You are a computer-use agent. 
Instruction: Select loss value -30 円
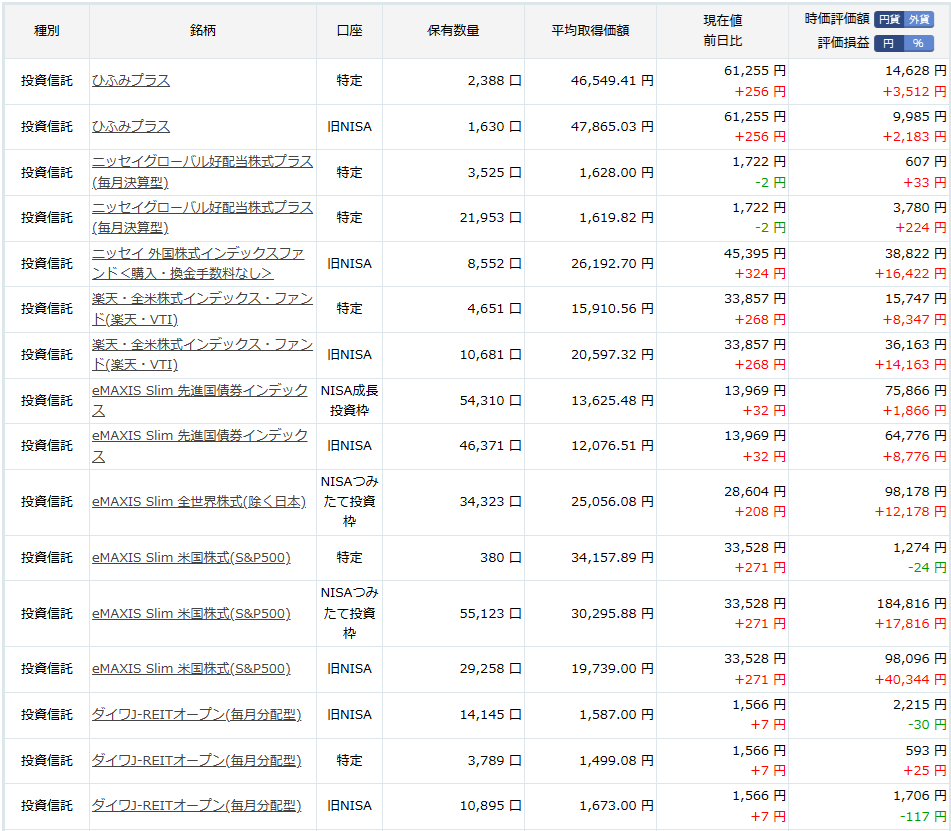pos(927,725)
